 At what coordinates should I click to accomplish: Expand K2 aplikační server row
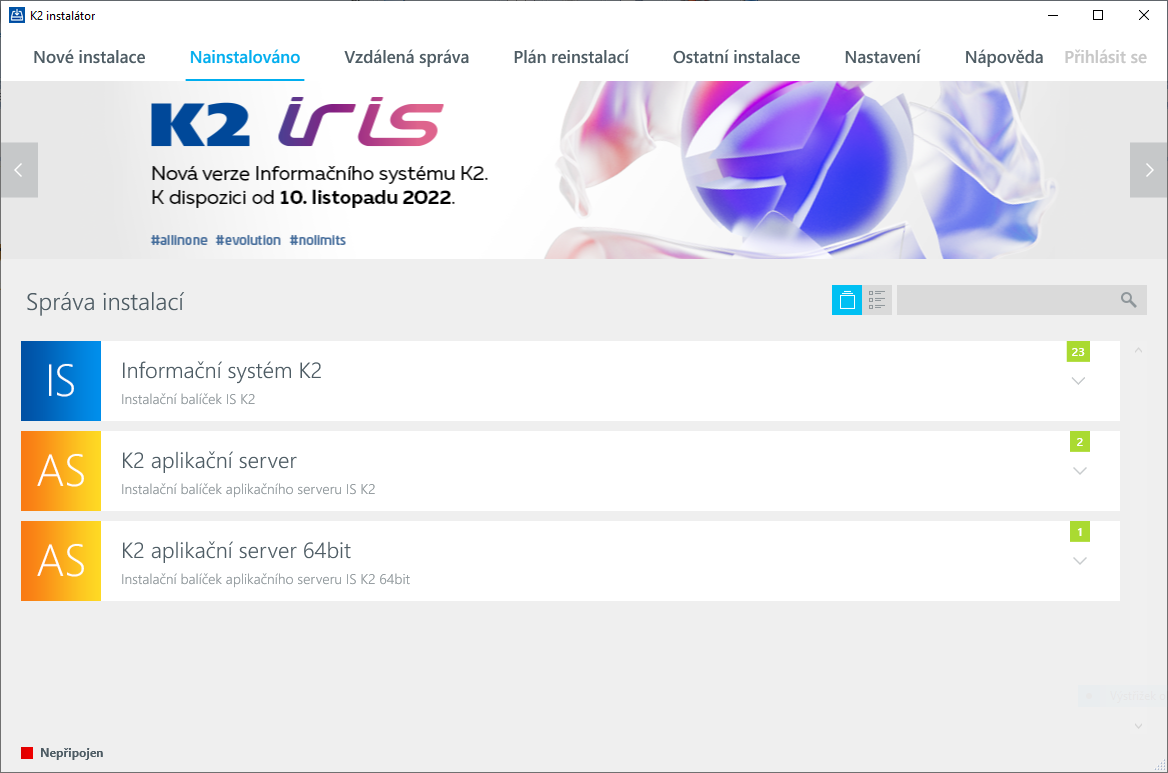coord(1079,471)
